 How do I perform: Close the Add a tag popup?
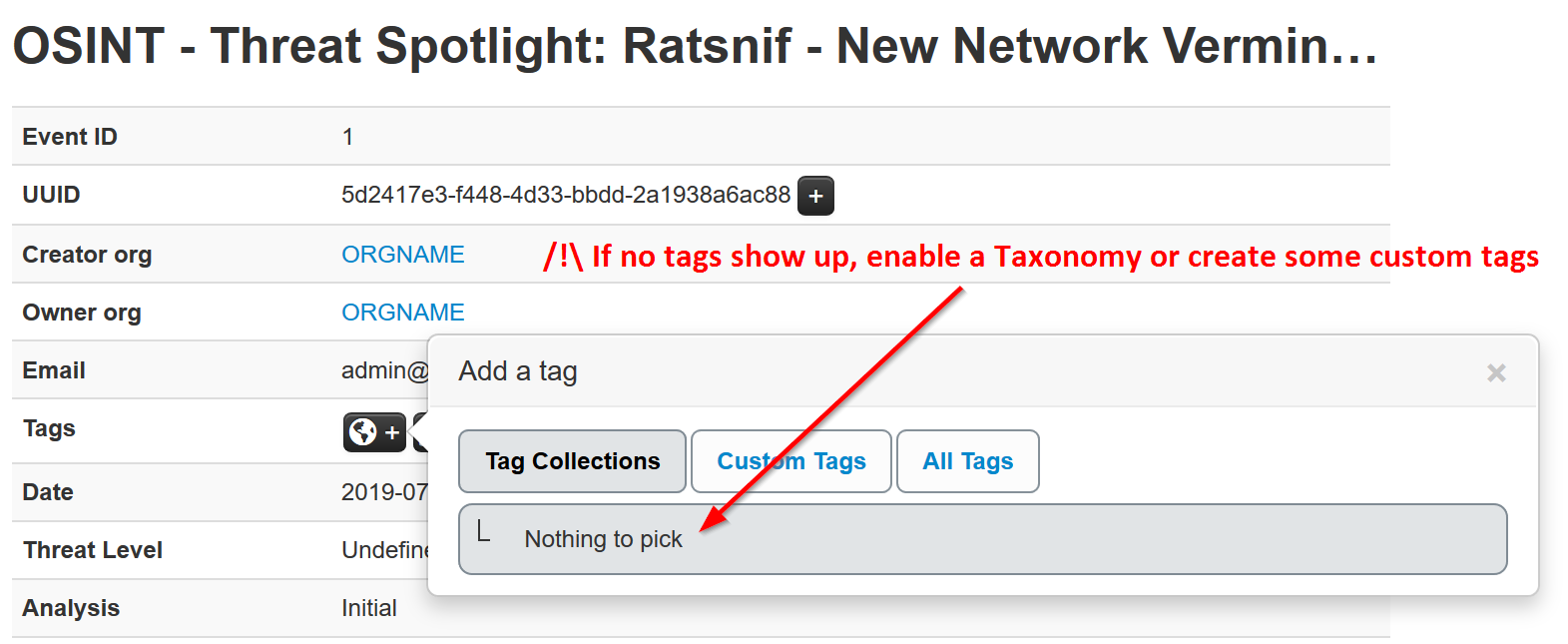[1495, 372]
